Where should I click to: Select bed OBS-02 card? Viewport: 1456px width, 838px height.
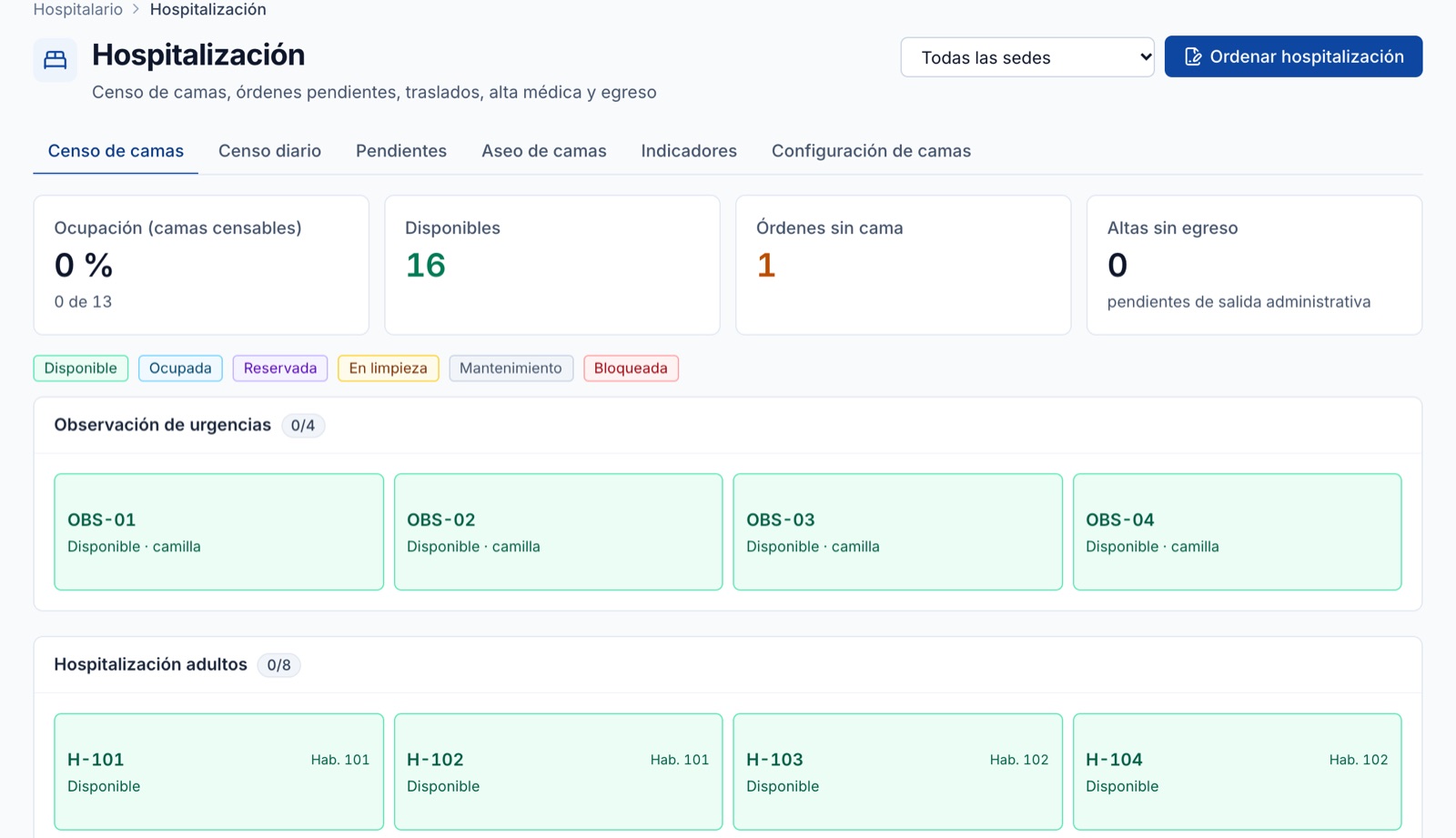click(x=559, y=532)
